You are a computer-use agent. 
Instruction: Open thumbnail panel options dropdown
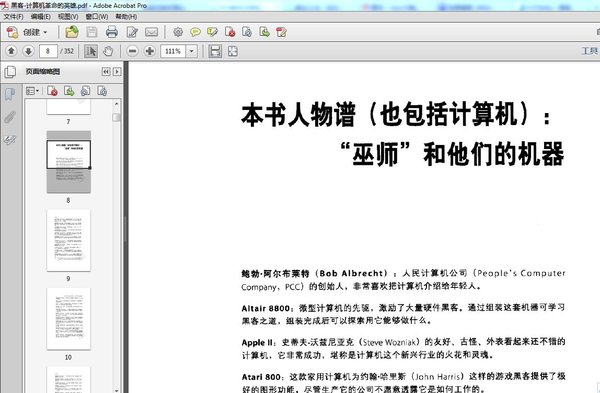[x=33, y=91]
